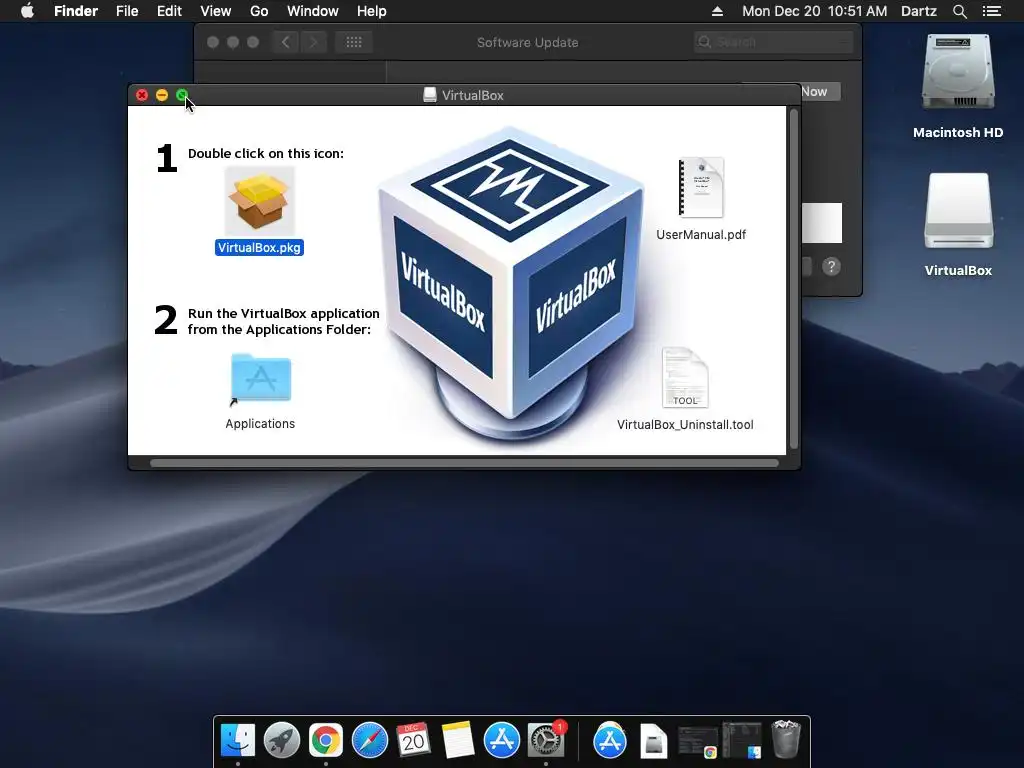Image resolution: width=1024 pixels, height=768 pixels.
Task: Open the Finder menu
Action: [76, 11]
